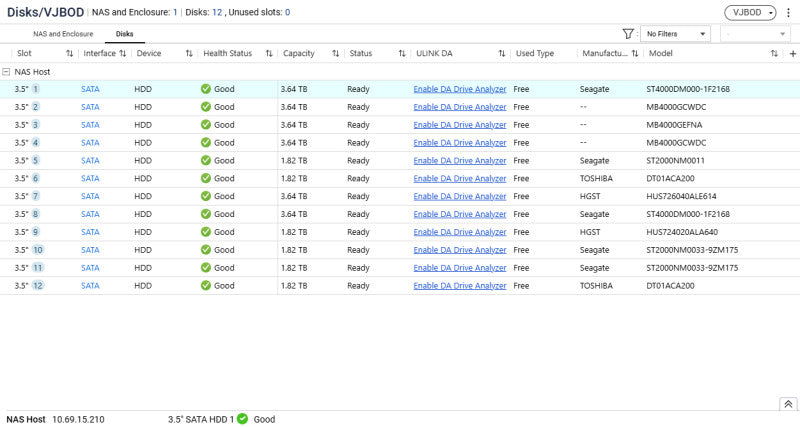The image size is (800, 427).
Task: Collapse the NAS Host group
Action: click(x=6, y=72)
